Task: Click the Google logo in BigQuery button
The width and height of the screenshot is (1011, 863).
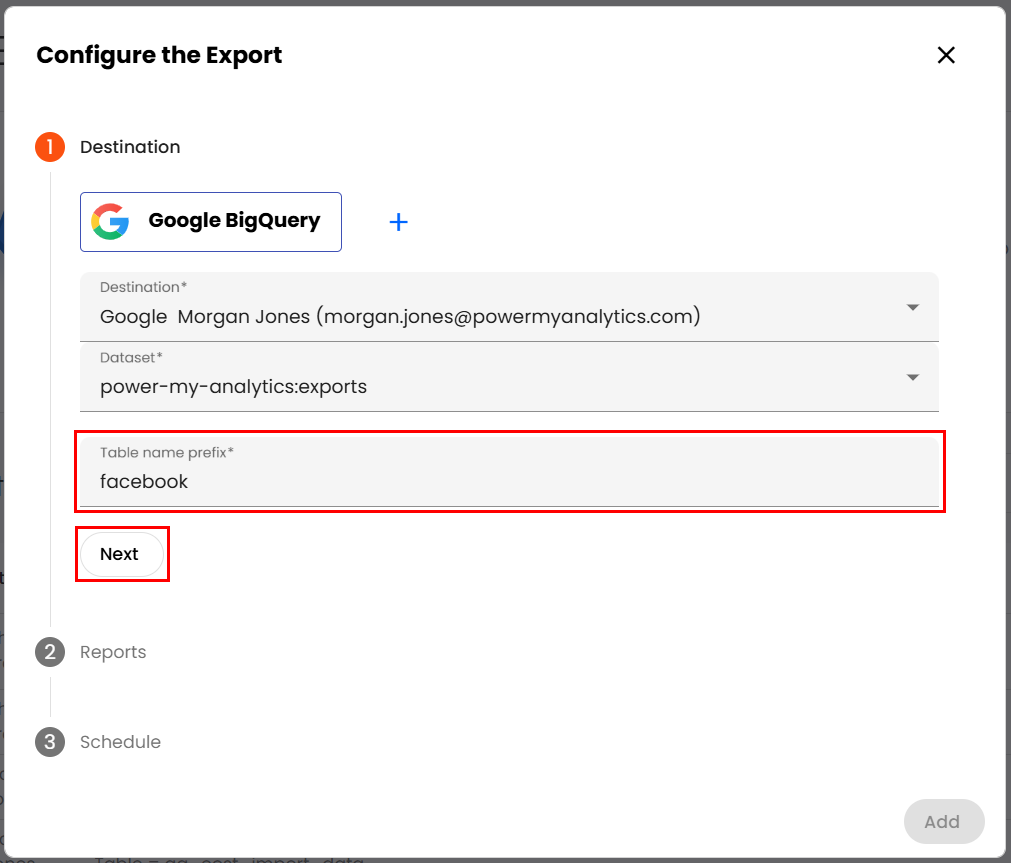Action: coord(110,222)
